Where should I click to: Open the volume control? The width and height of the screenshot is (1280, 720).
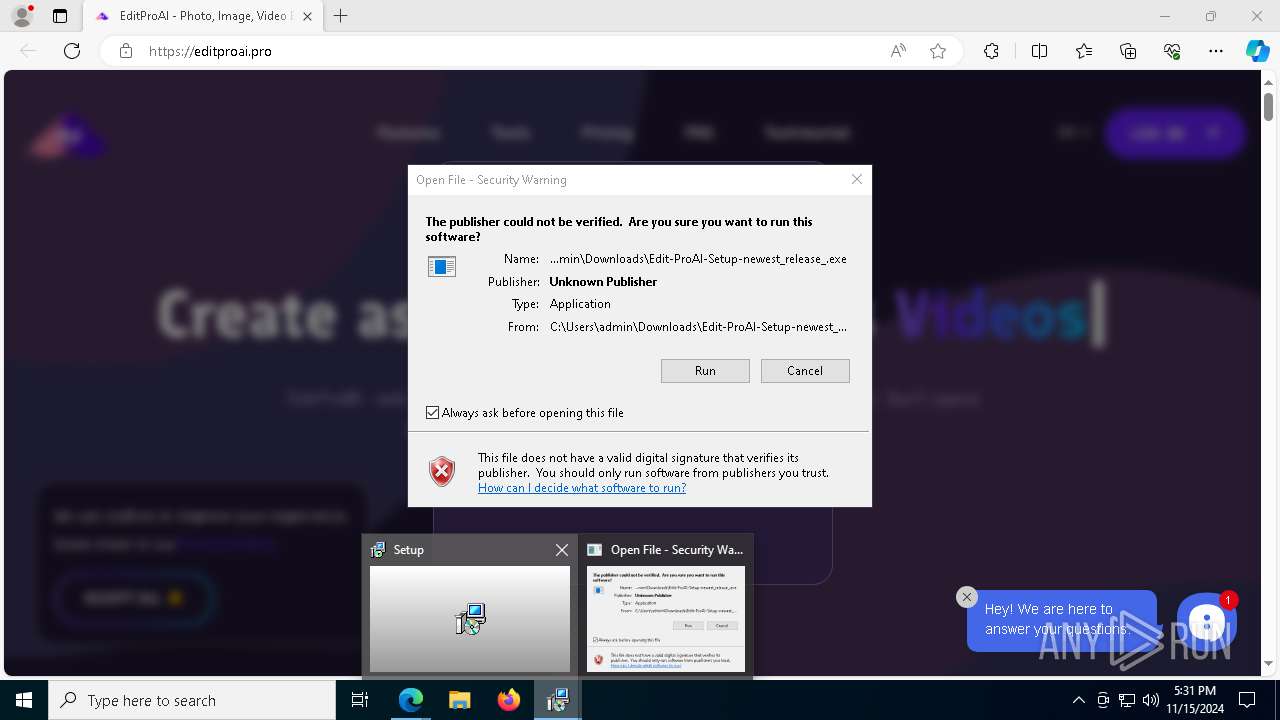[x=1151, y=701]
